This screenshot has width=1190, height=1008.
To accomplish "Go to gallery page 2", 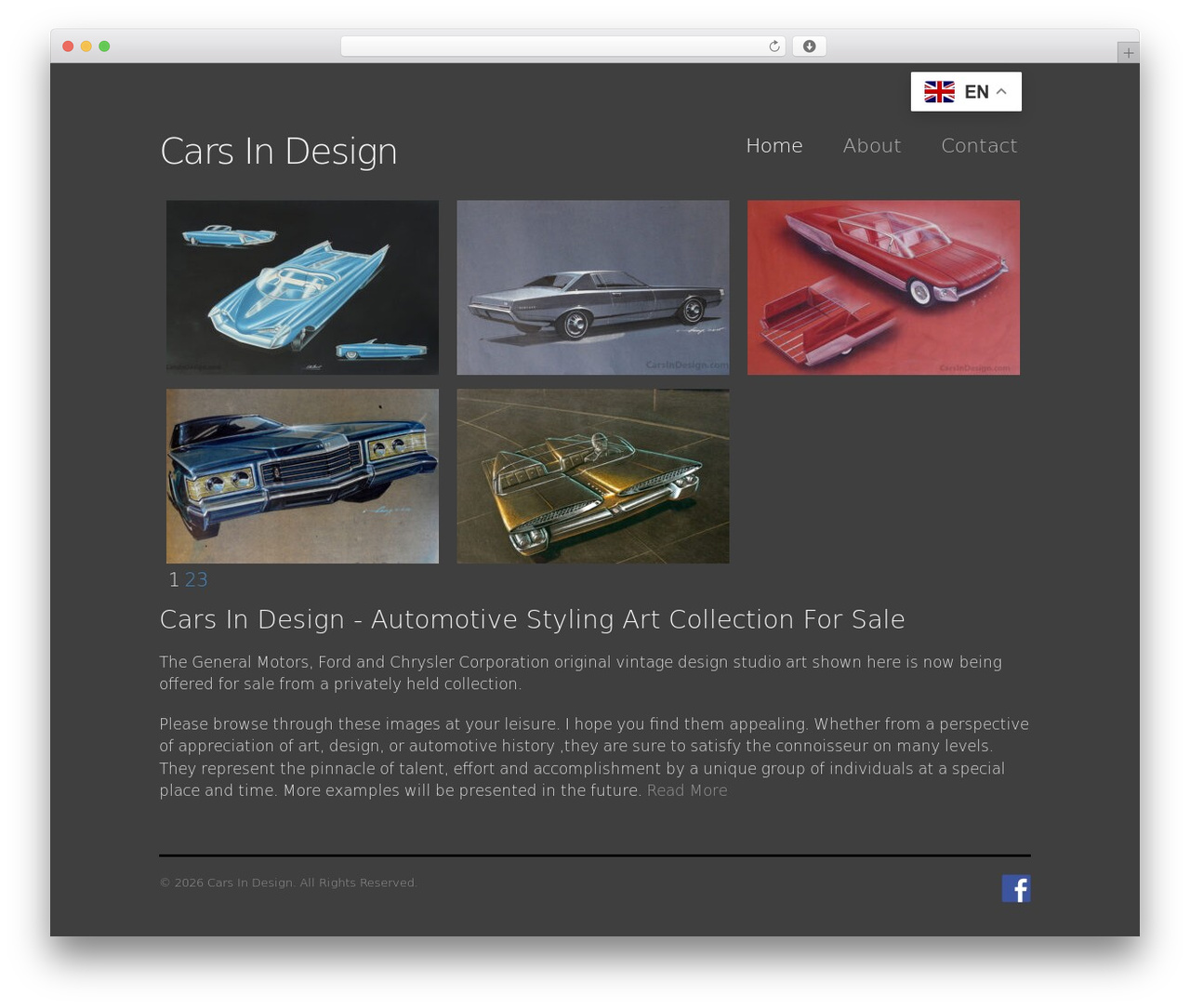I will [x=191, y=579].
